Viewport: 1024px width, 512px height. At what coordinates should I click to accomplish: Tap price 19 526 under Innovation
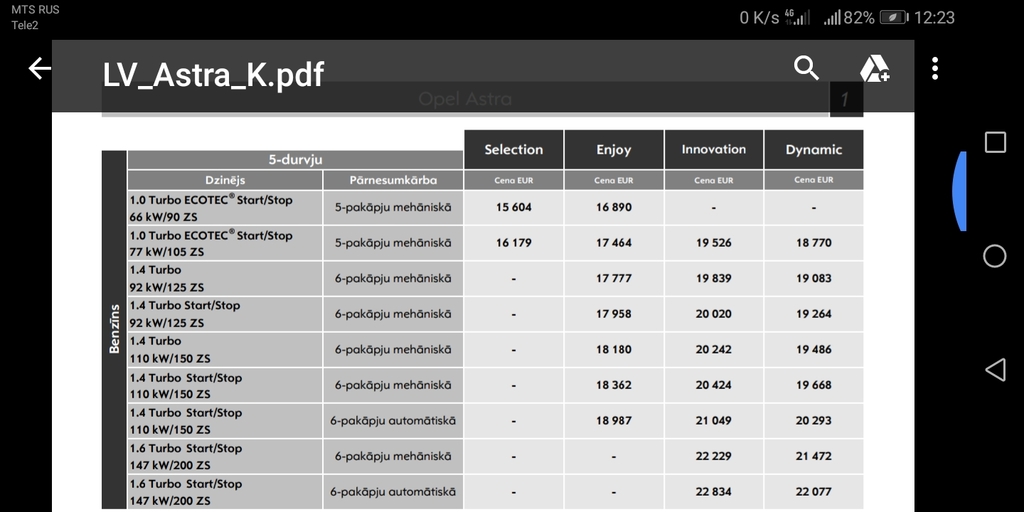pyautogui.click(x=714, y=243)
